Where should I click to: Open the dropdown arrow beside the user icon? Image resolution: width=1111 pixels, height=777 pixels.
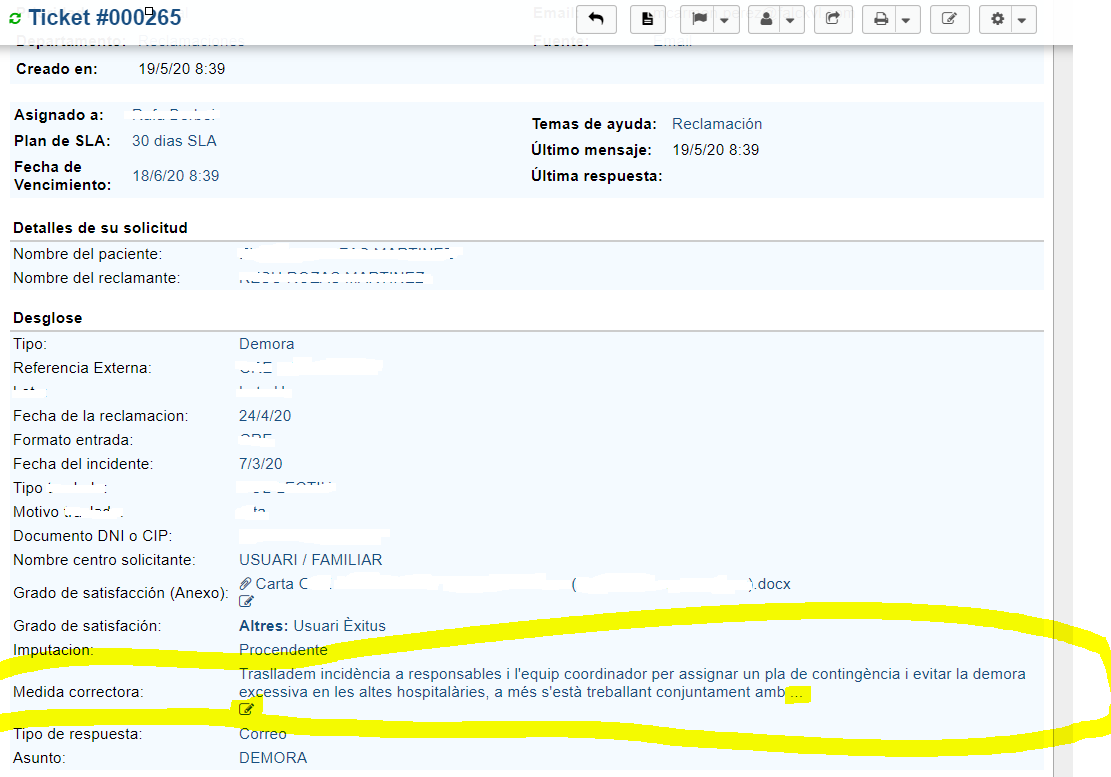tap(790, 20)
